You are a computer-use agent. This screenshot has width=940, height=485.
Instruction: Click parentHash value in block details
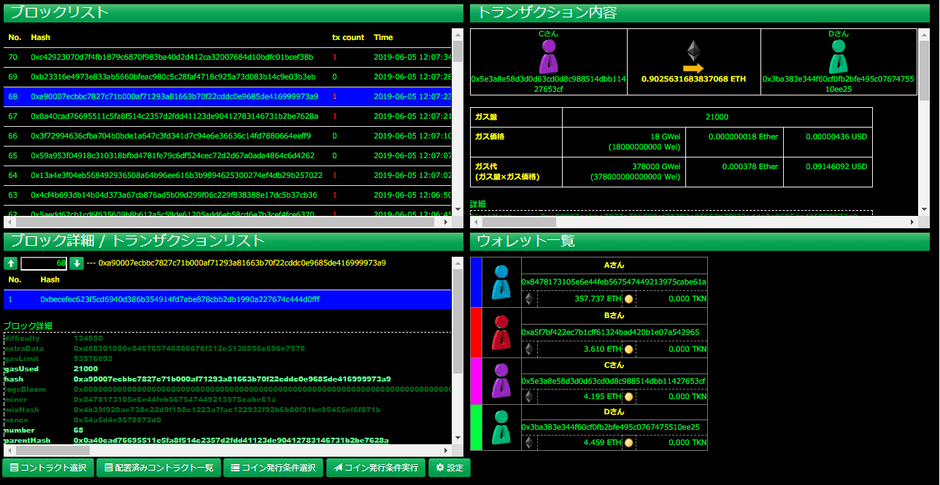[231, 440]
